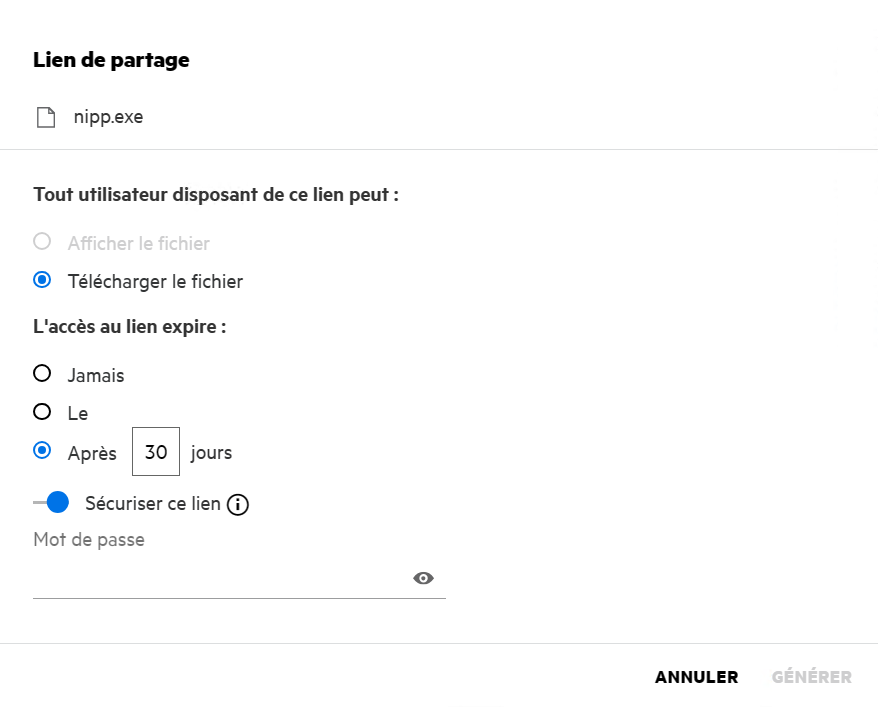The width and height of the screenshot is (878, 707).
Task: Show the password using the eye icon
Action: point(423,578)
